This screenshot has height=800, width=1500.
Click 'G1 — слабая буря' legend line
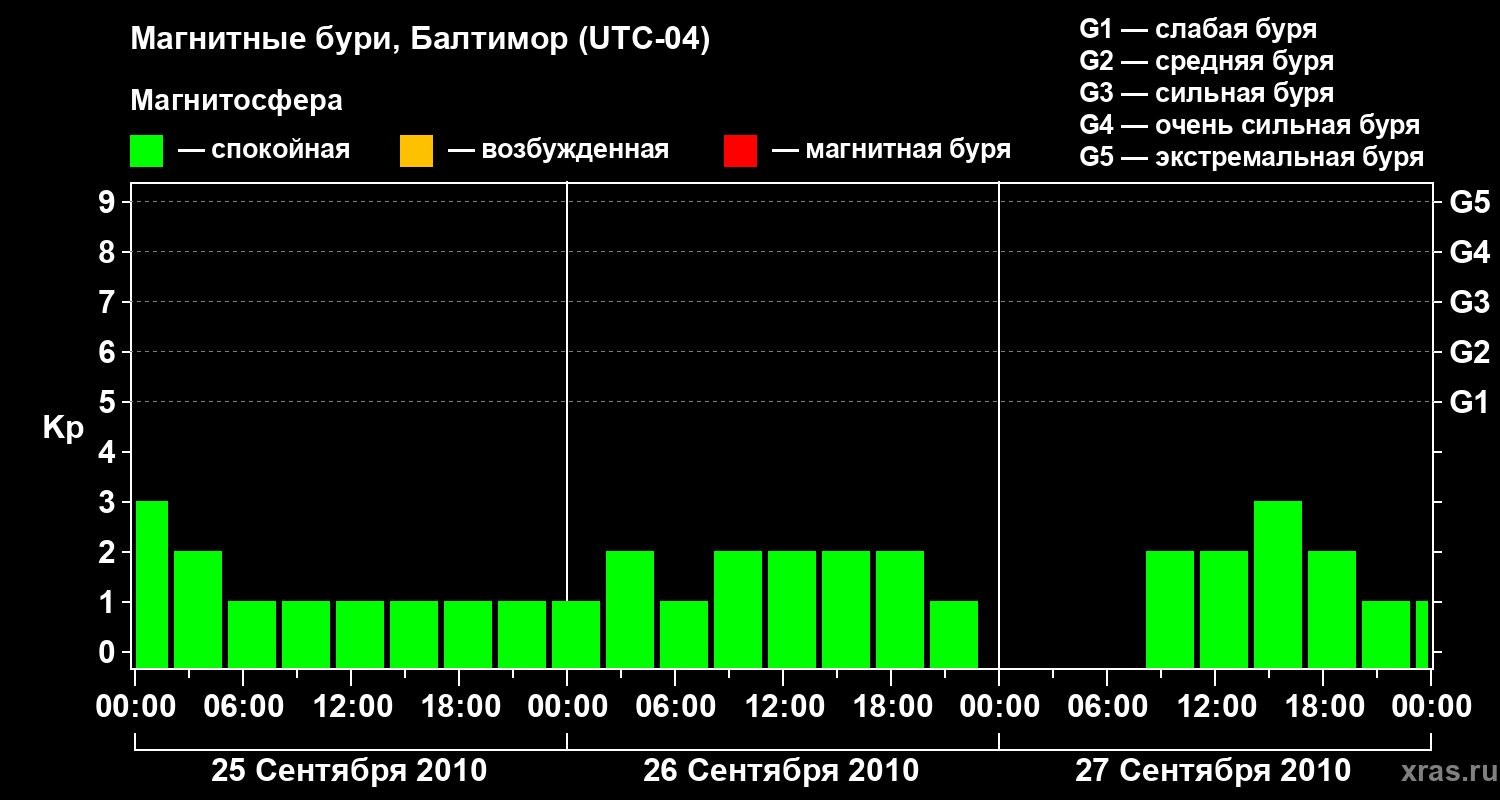point(1198,29)
